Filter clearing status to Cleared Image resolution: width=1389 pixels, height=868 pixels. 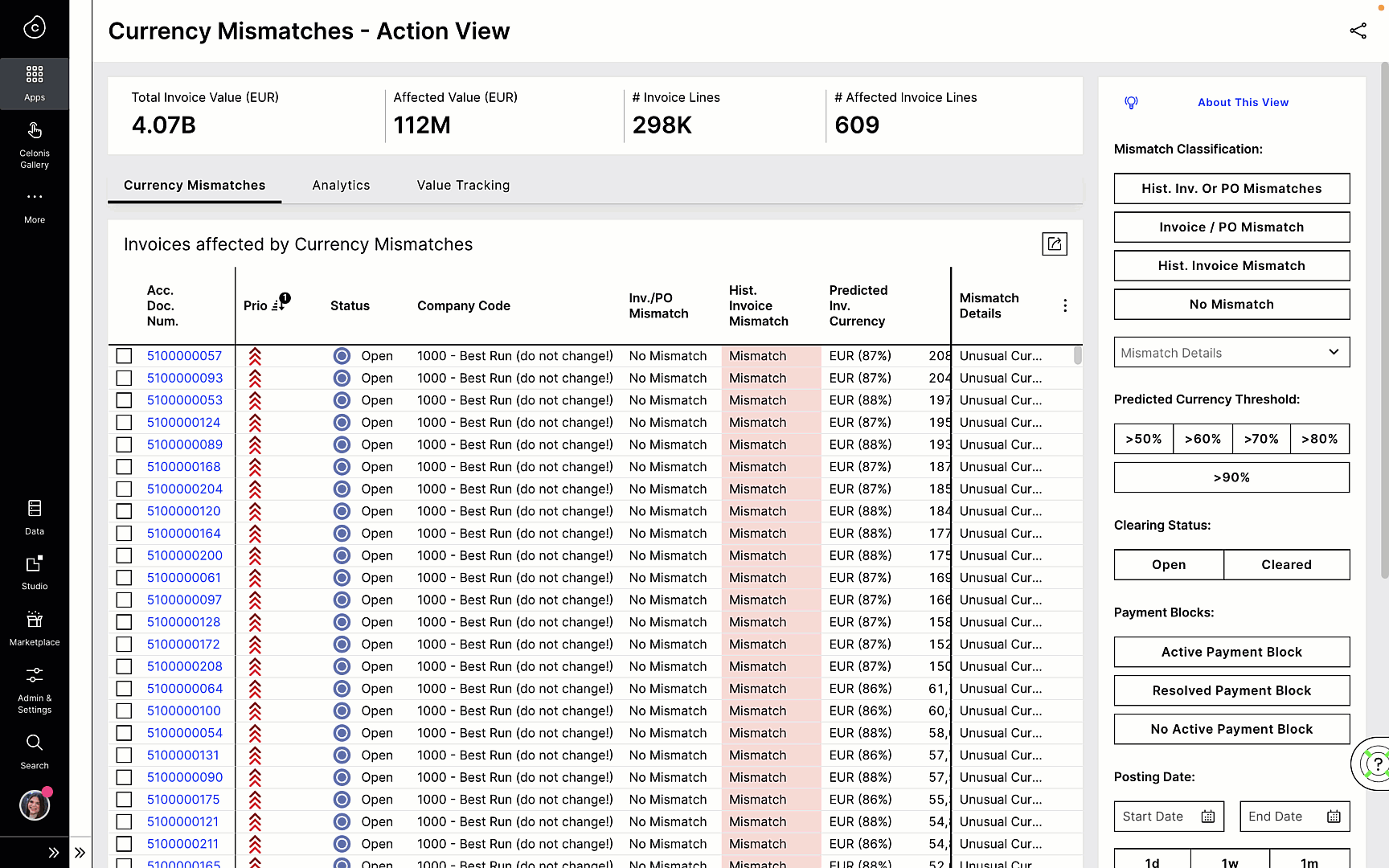click(x=1286, y=565)
